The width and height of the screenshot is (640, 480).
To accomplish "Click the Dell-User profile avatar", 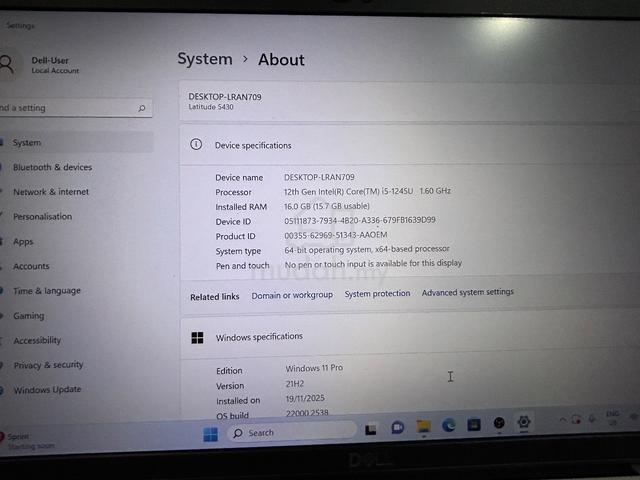I will coord(7,64).
